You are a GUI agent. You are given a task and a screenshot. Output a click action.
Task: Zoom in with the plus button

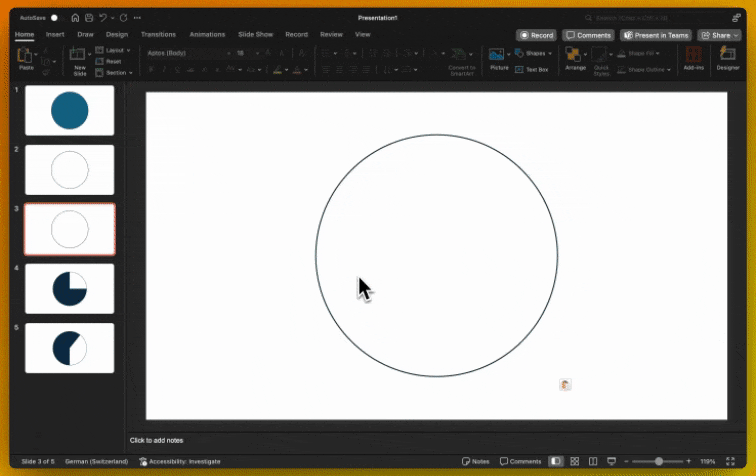click(688, 462)
